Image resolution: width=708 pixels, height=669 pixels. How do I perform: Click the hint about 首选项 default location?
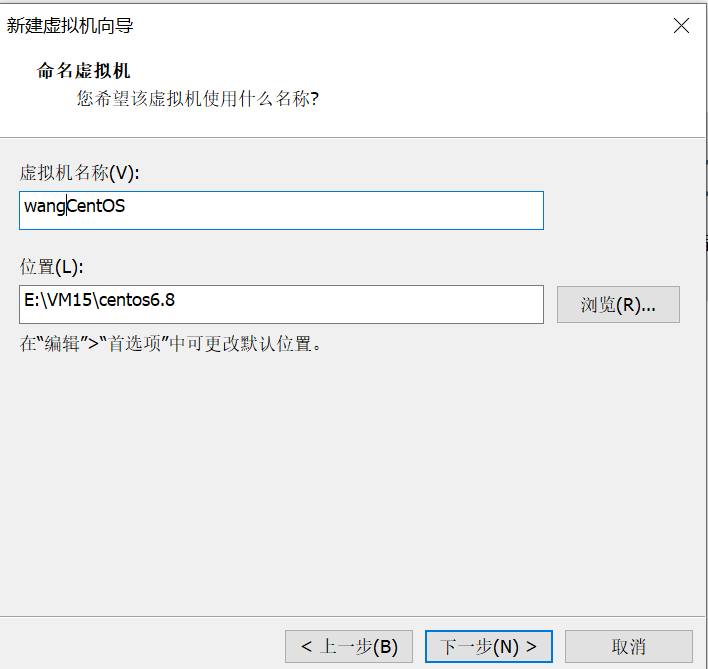click(x=170, y=344)
